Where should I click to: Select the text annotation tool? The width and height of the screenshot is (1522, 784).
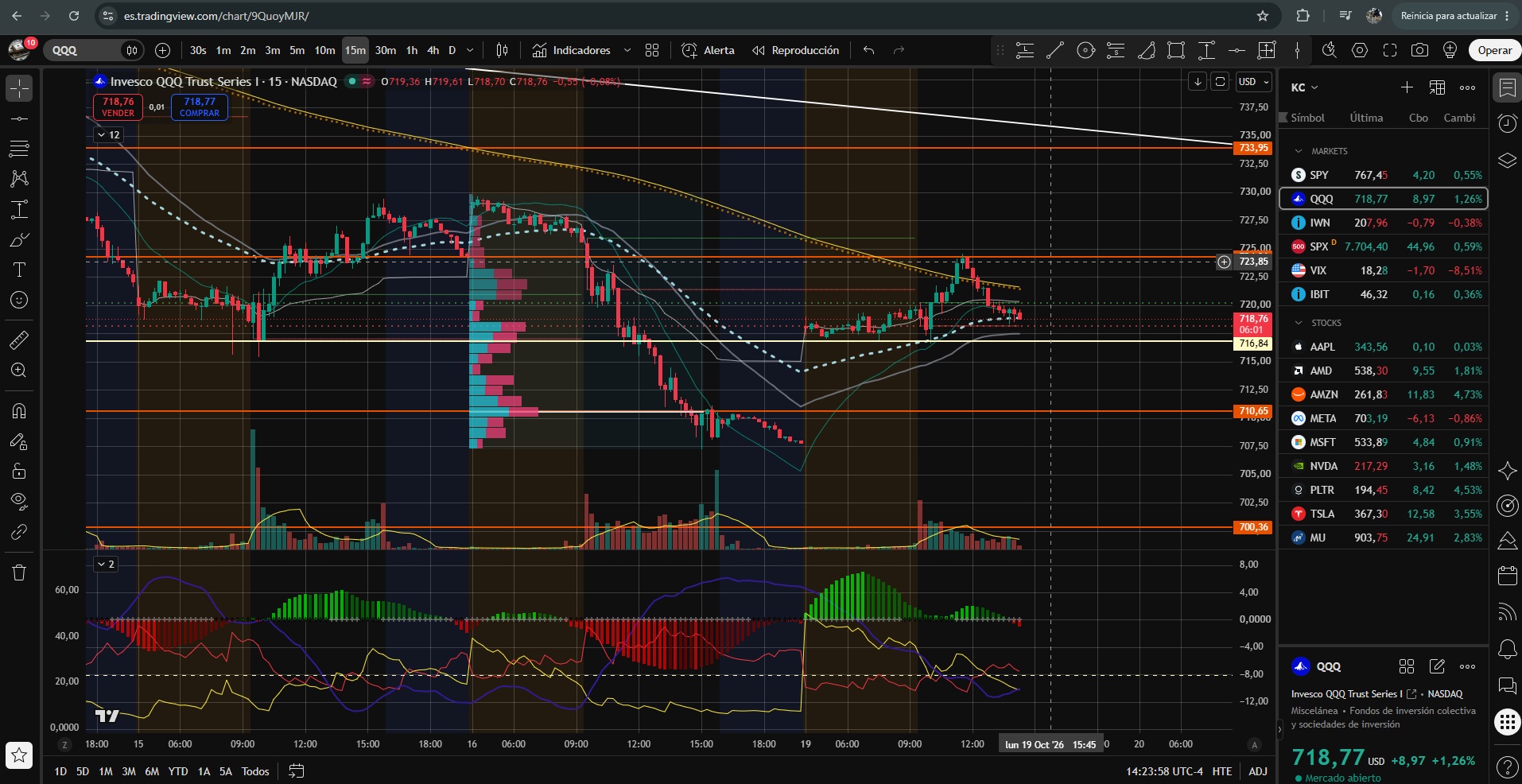tap(19, 270)
